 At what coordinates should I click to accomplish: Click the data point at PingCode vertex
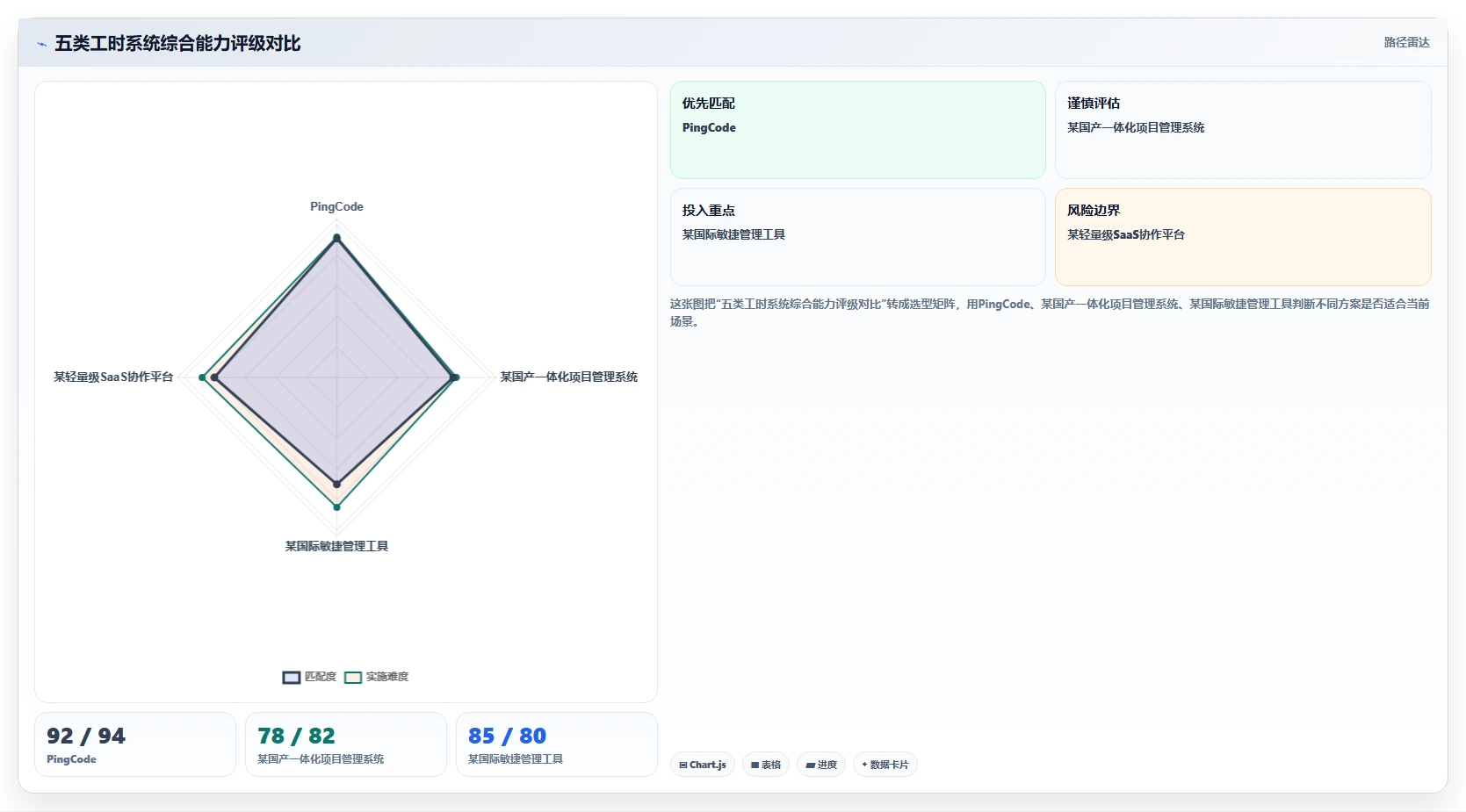(336, 238)
